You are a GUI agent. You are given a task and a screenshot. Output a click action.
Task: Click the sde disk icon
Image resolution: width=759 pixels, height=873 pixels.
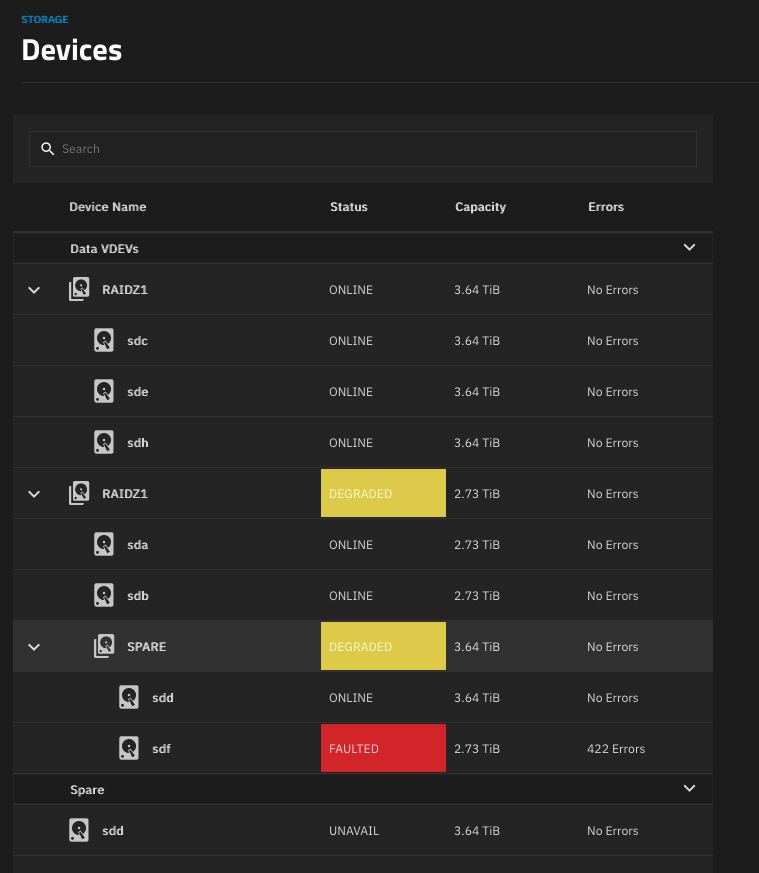coord(104,391)
